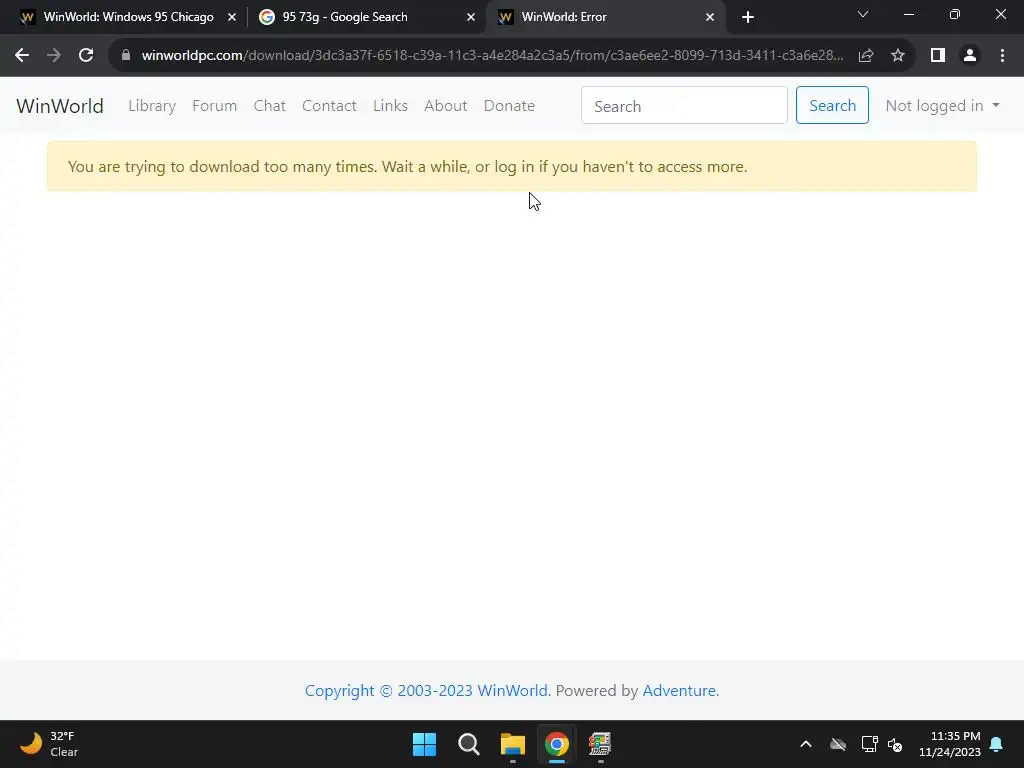Image resolution: width=1024 pixels, height=768 pixels.
Task: Open the Chat page
Action: [x=270, y=106]
